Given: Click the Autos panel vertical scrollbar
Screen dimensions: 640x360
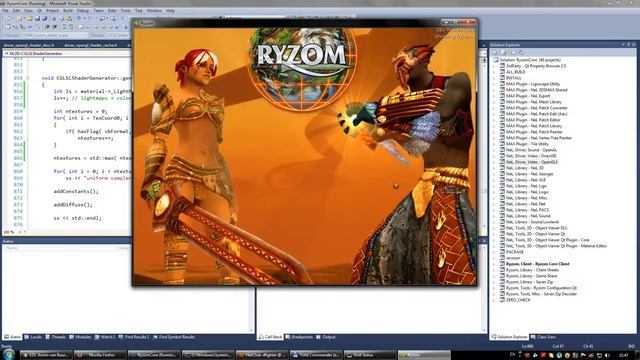Looking at the screenshot, I should pos(251,289).
